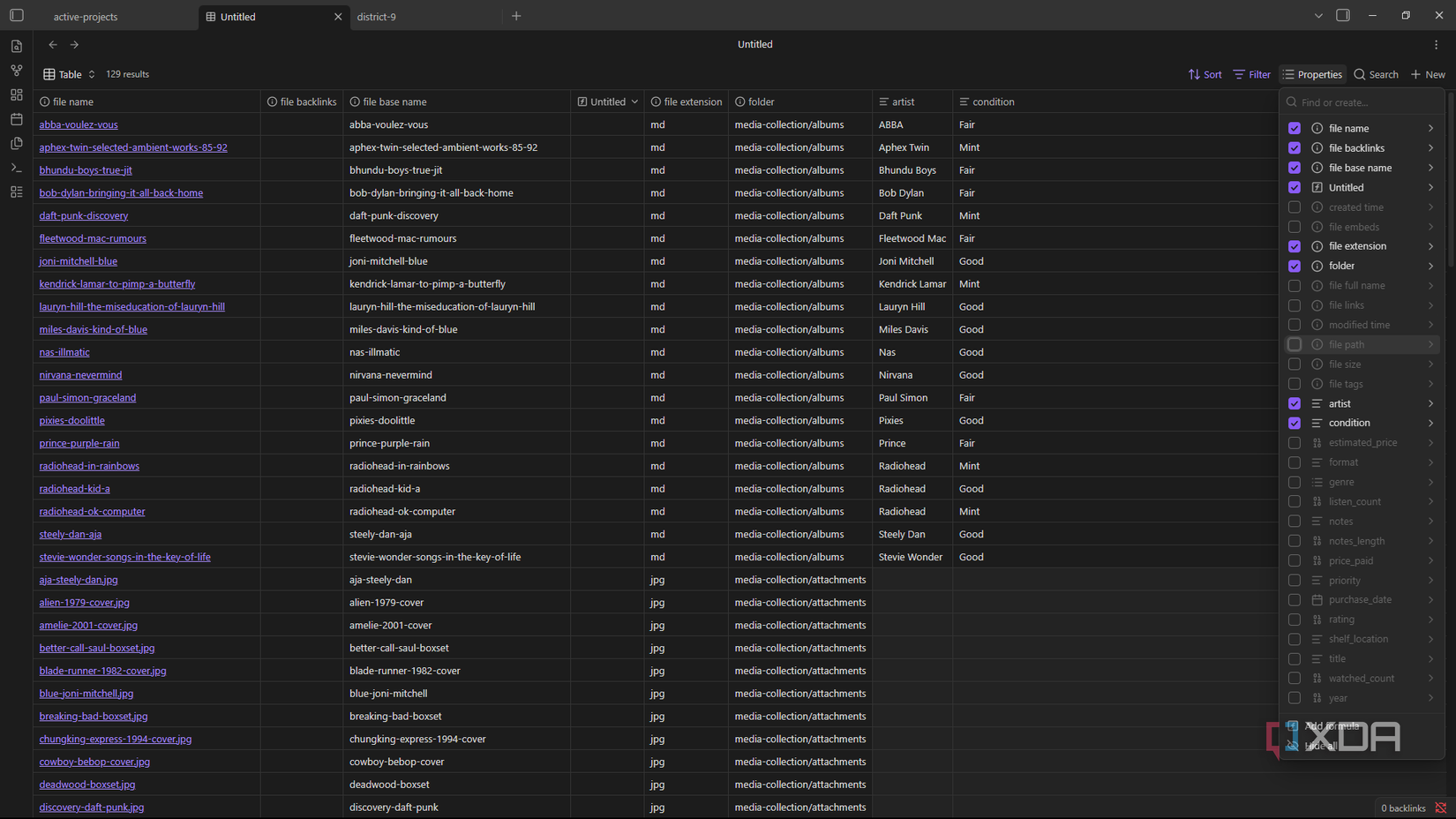Toggle the left sidebar panel icon
This screenshot has height=819, width=1456.
(17, 16)
